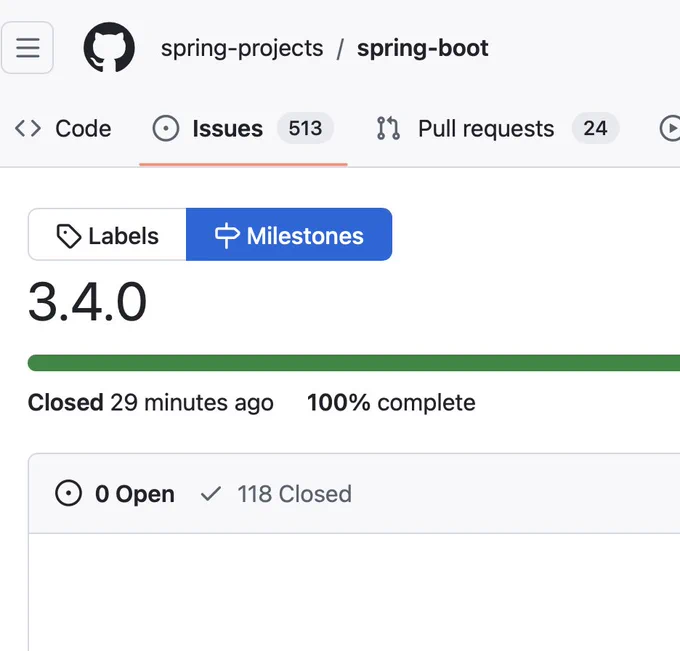The image size is (680, 651).
Task: Click the pull request branch icon
Action: [388, 128]
